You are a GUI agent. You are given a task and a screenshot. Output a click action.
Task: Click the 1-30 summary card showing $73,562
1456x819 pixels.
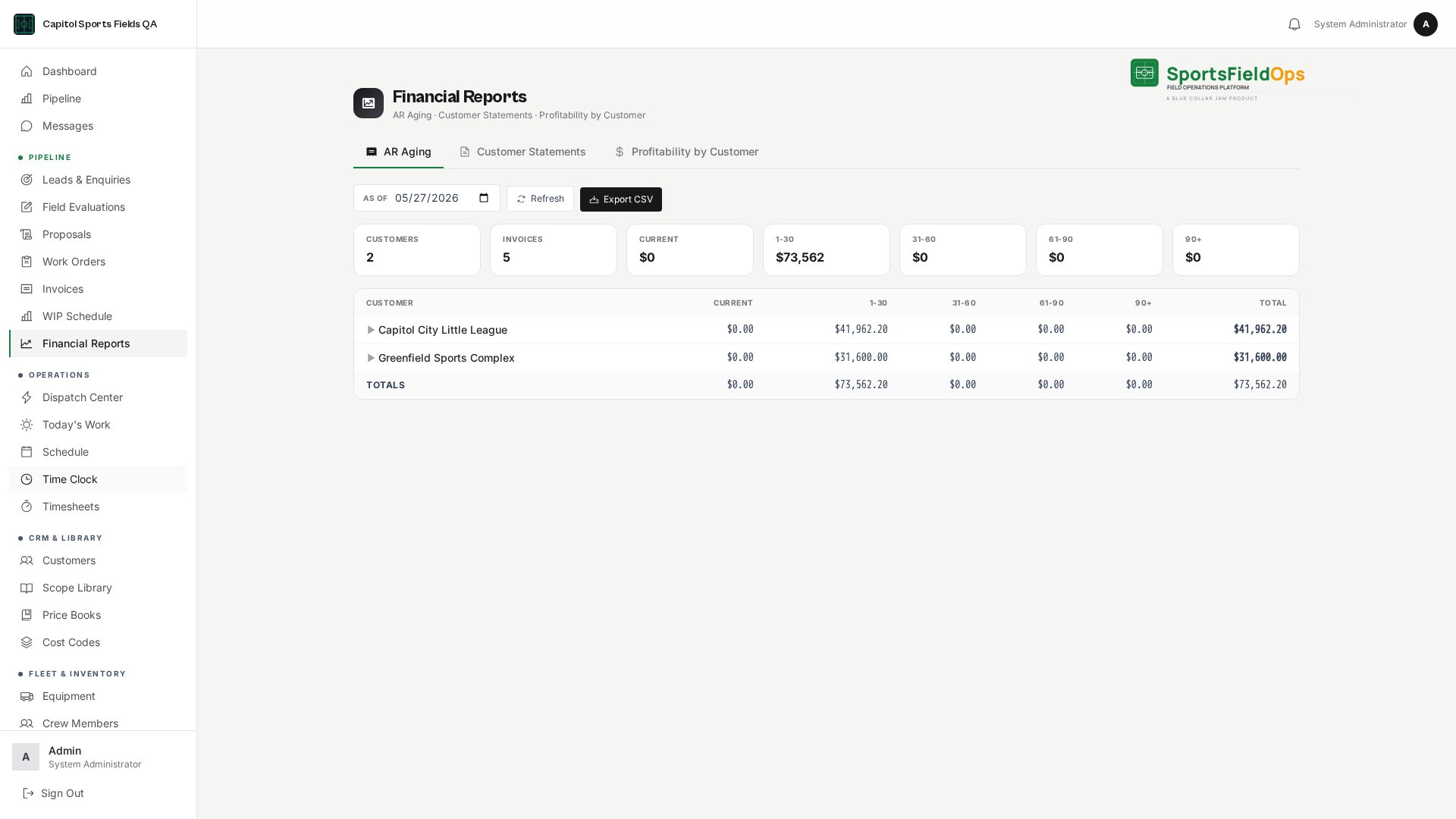pyautogui.click(x=827, y=249)
